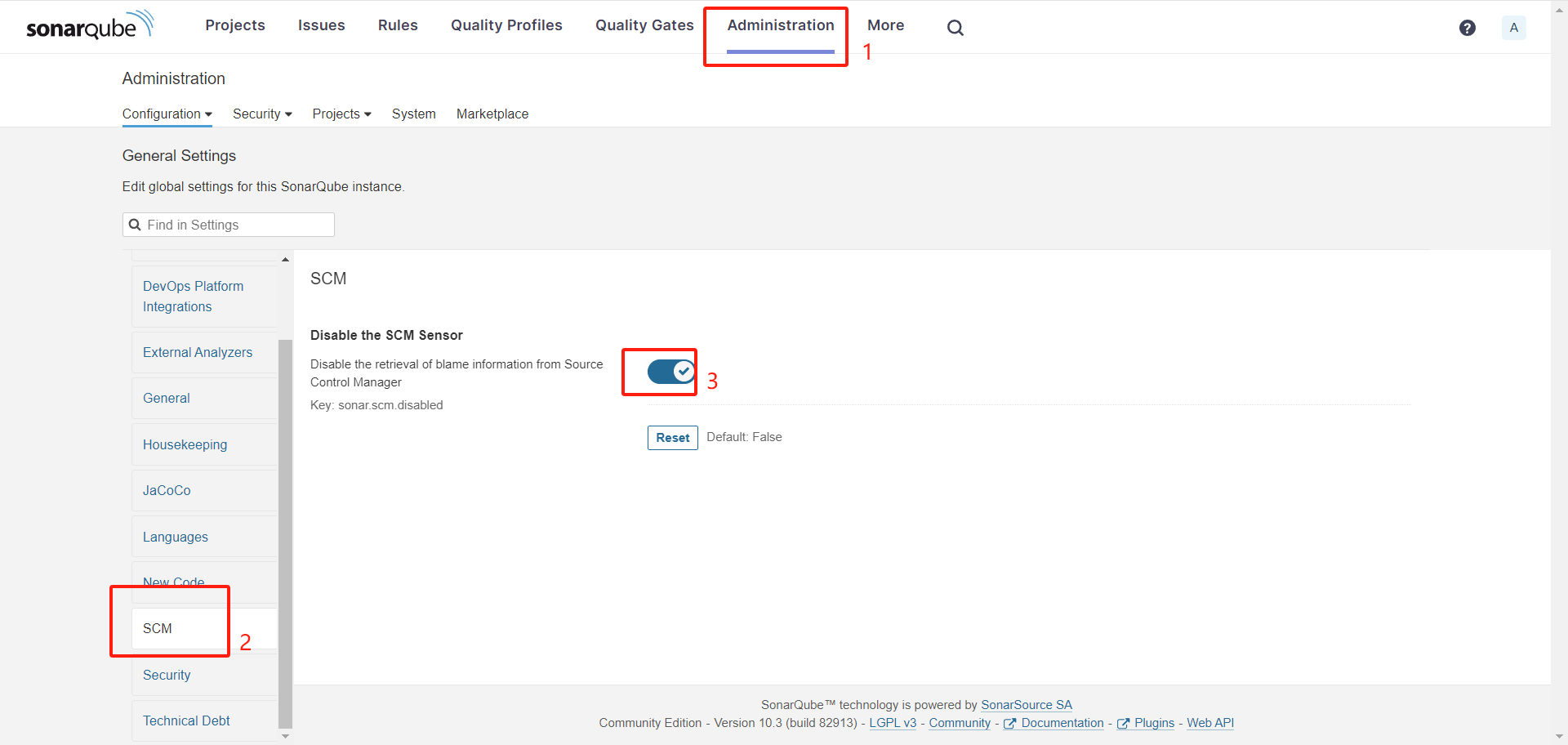Screen dimensions: 1568x745
Task: Open the Issues page
Action: click(321, 25)
